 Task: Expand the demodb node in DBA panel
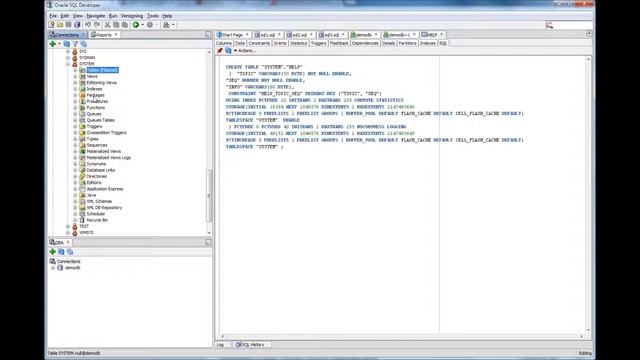(x=53, y=268)
